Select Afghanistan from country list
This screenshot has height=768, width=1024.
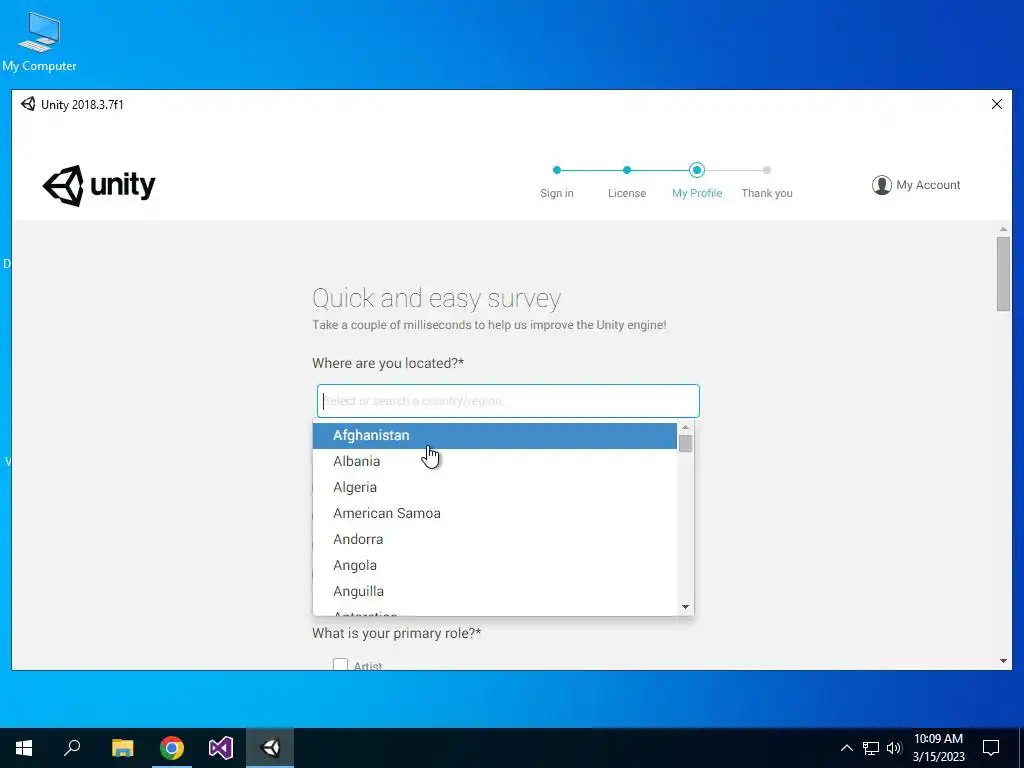pyautogui.click(x=494, y=436)
